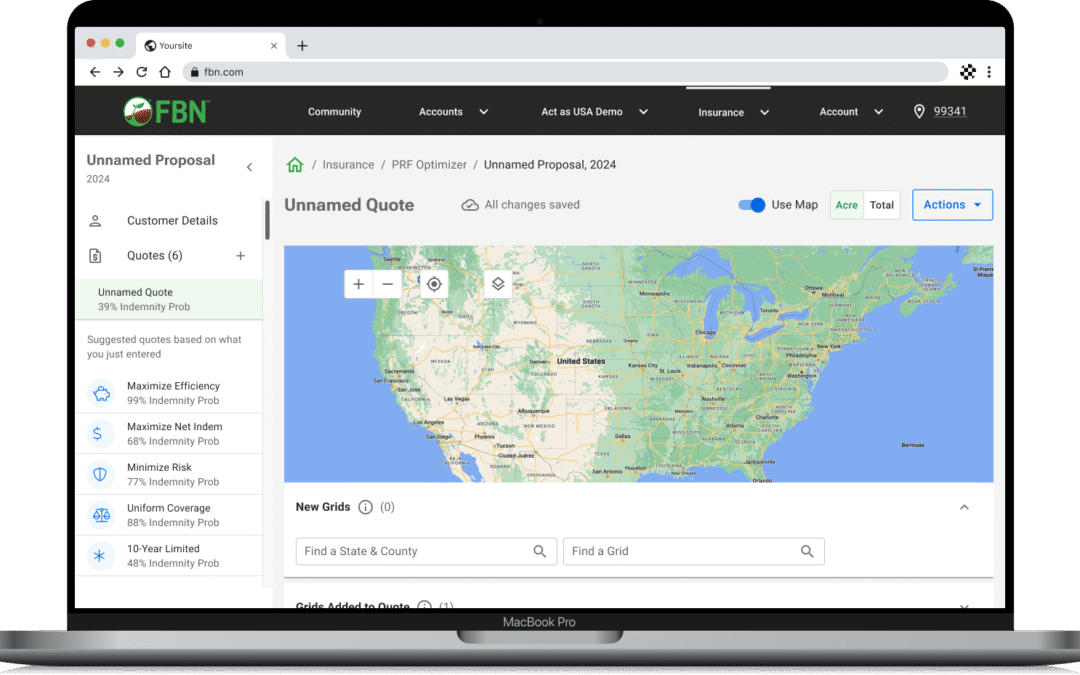Open the Actions dropdown
The height and width of the screenshot is (675, 1080).
(x=952, y=205)
